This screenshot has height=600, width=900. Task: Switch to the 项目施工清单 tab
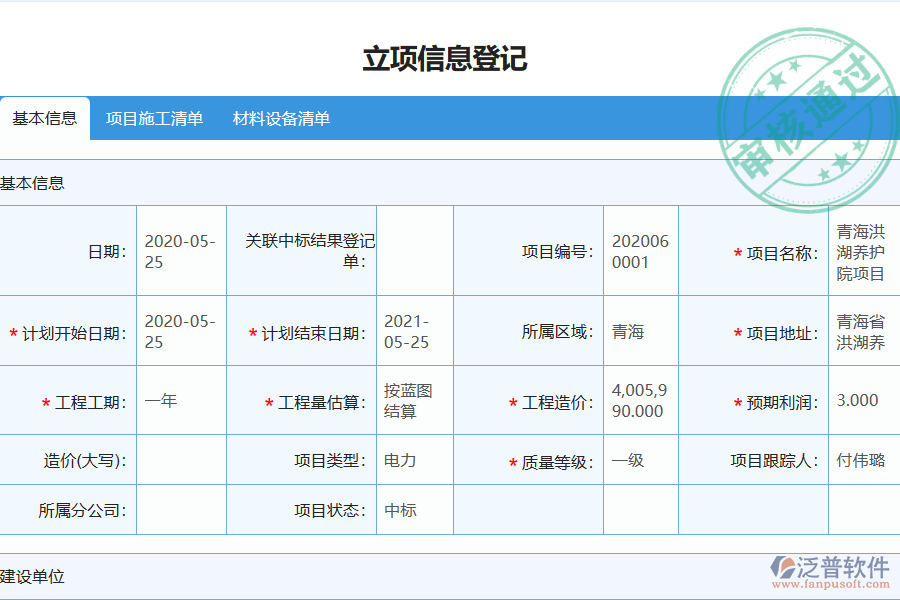[x=155, y=118]
